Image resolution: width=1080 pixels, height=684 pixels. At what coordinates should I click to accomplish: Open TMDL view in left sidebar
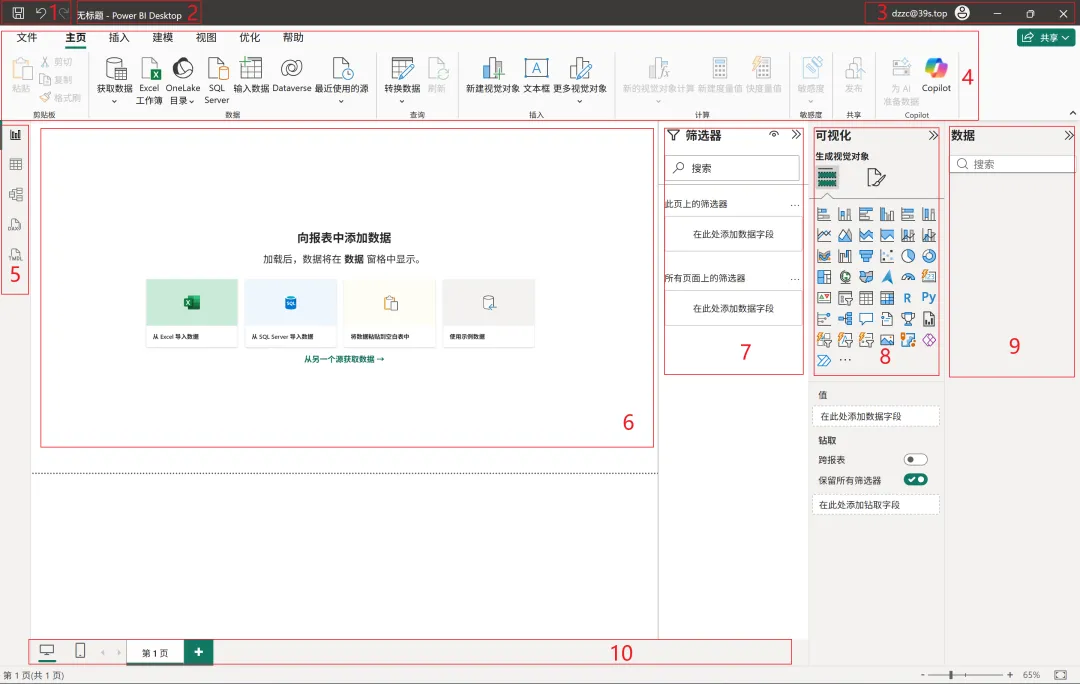(15, 254)
